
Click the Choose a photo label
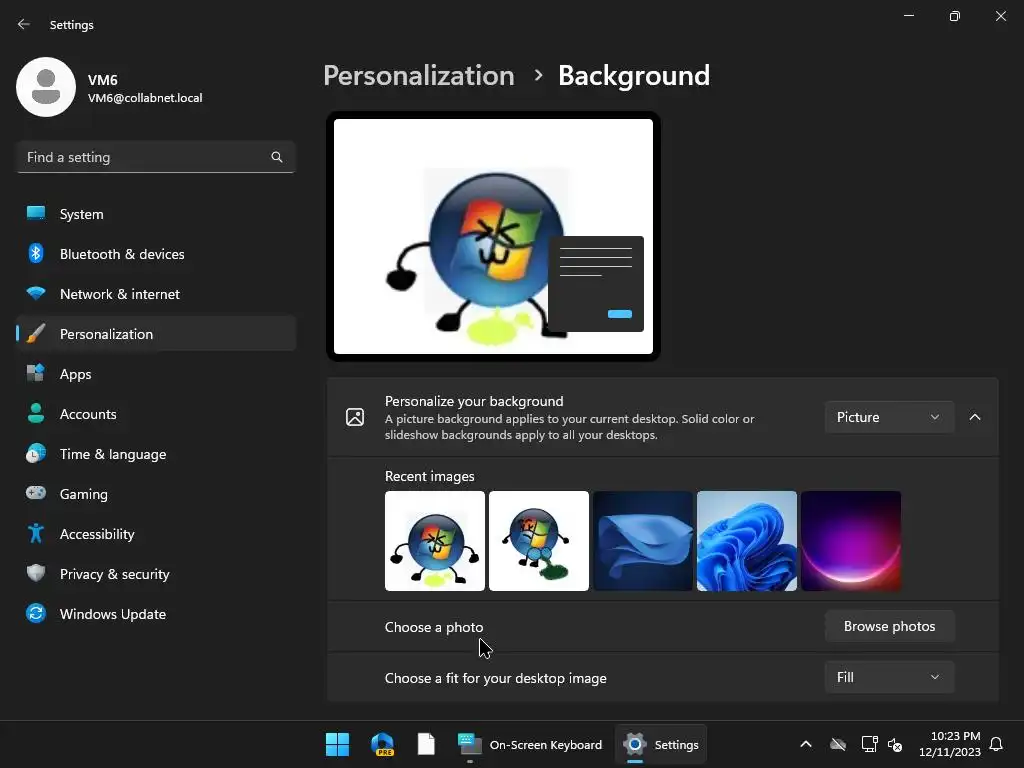[434, 627]
